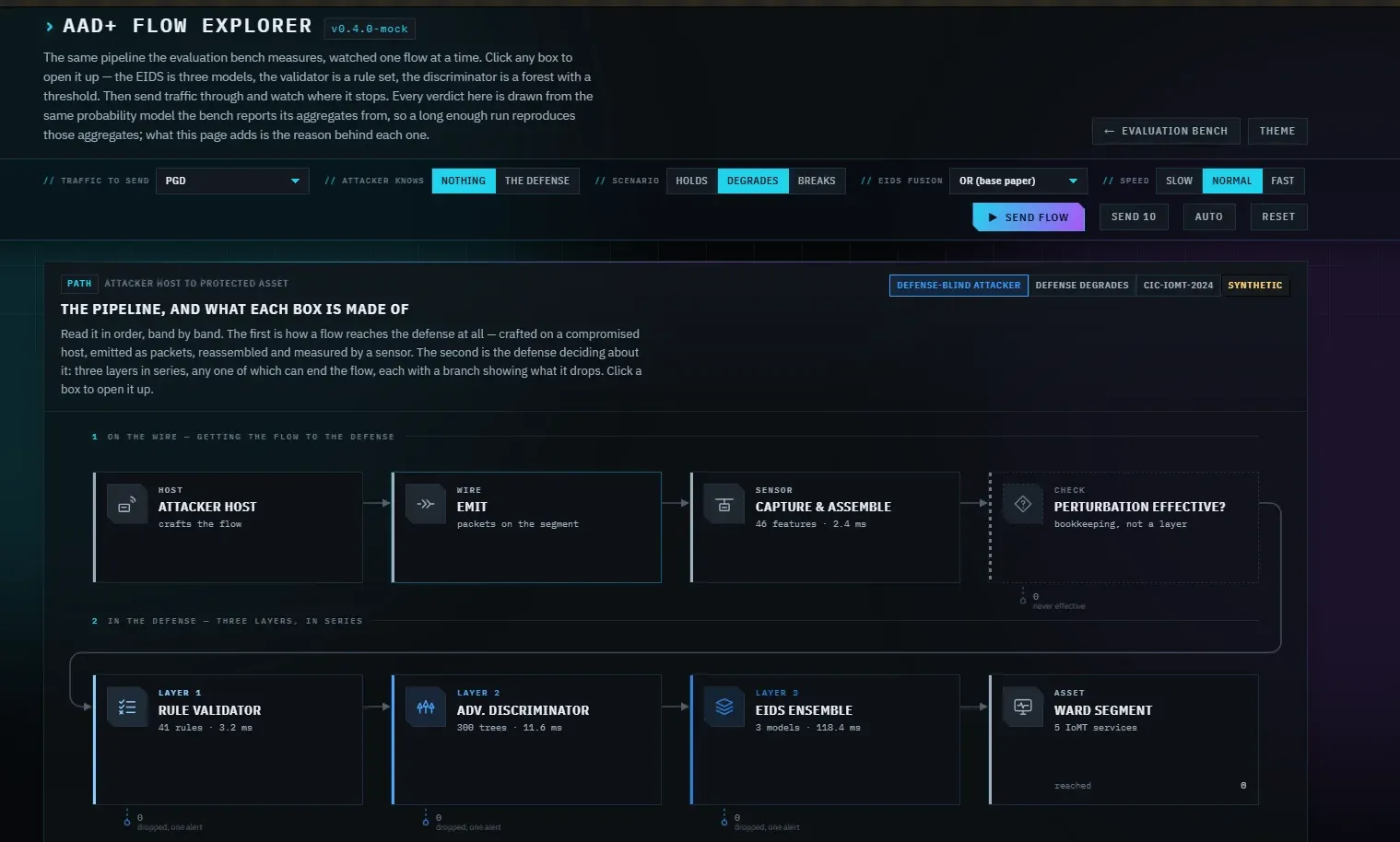Click the PATH label badge
This screenshot has width=1400, height=842.
coord(79,284)
